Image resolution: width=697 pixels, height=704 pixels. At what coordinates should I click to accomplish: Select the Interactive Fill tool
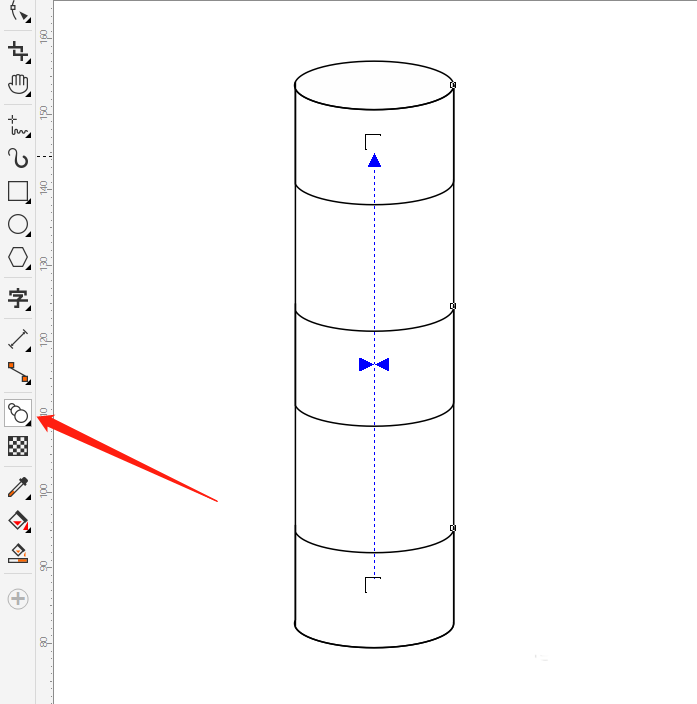tap(18, 521)
